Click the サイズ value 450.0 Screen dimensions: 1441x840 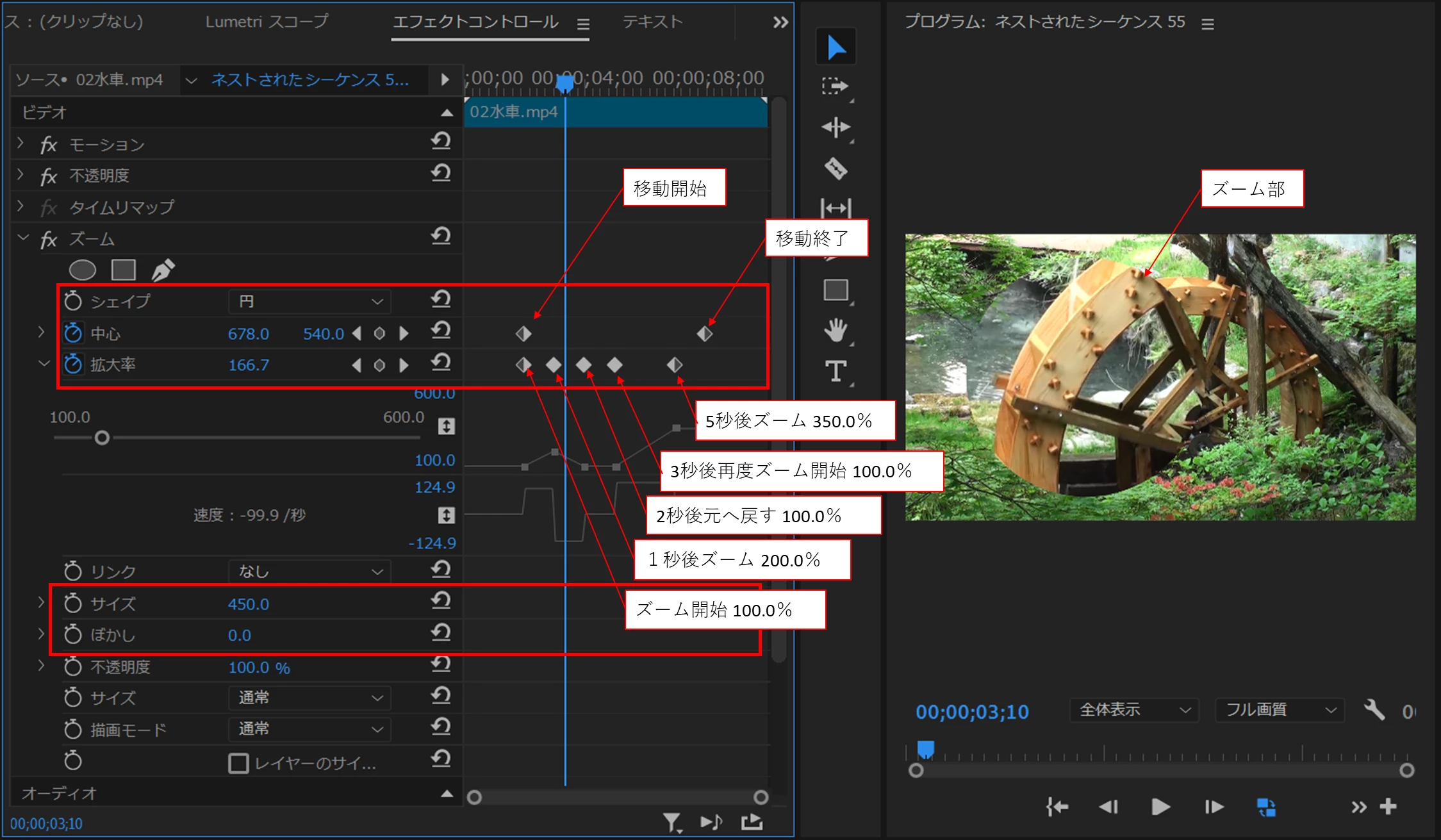click(248, 604)
